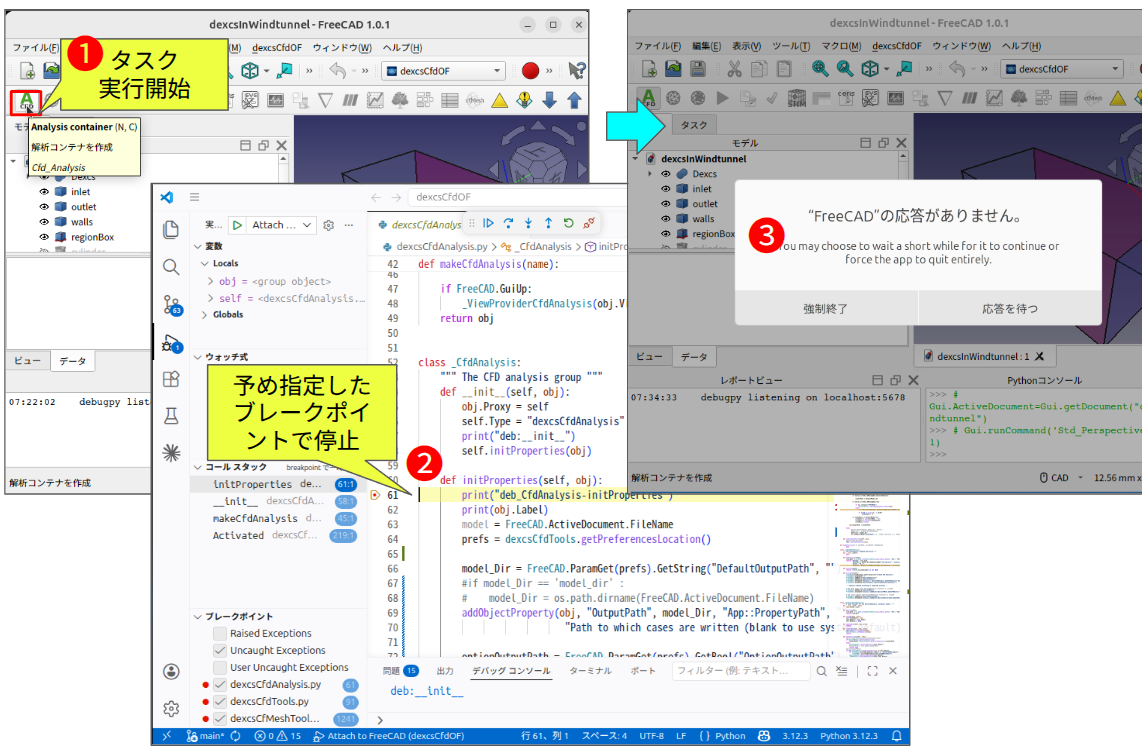Click 応答を待つ in the dialog
The image size is (1142, 754).
tap(1010, 309)
